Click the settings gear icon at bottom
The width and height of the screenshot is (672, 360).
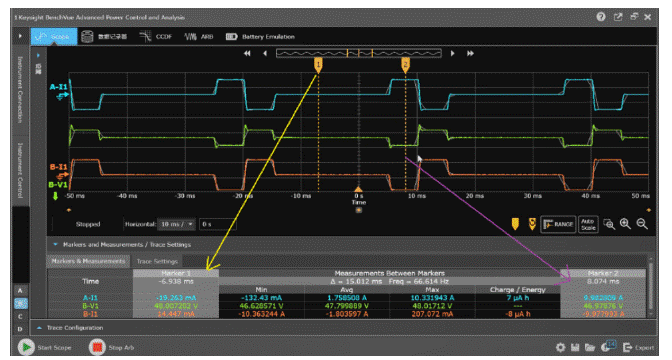tap(560, 347)
